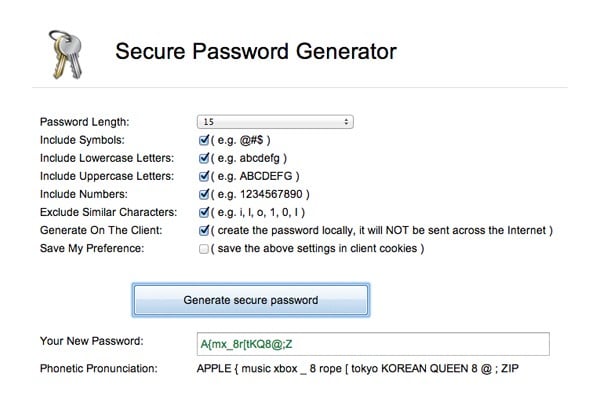This screenshot has width=600, height=400.
Task: Disable the Include Uppercase Letters checkbox
Action: click(x=204, y=176)
